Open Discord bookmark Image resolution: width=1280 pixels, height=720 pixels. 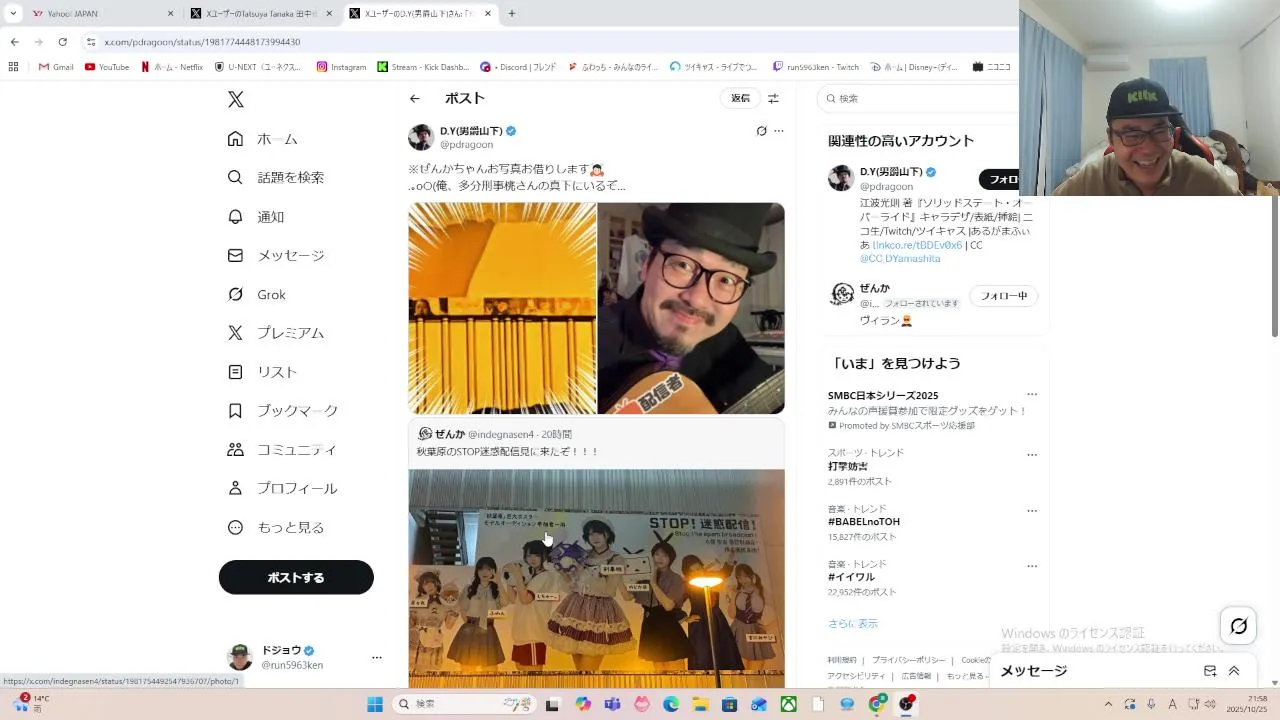click(518, 67)
